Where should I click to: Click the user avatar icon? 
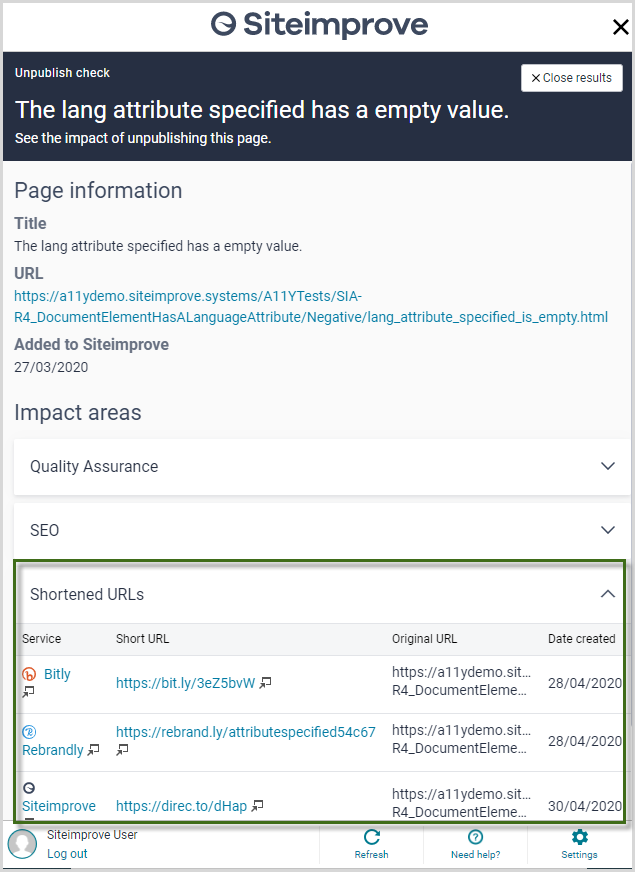[x=22, y=844]
